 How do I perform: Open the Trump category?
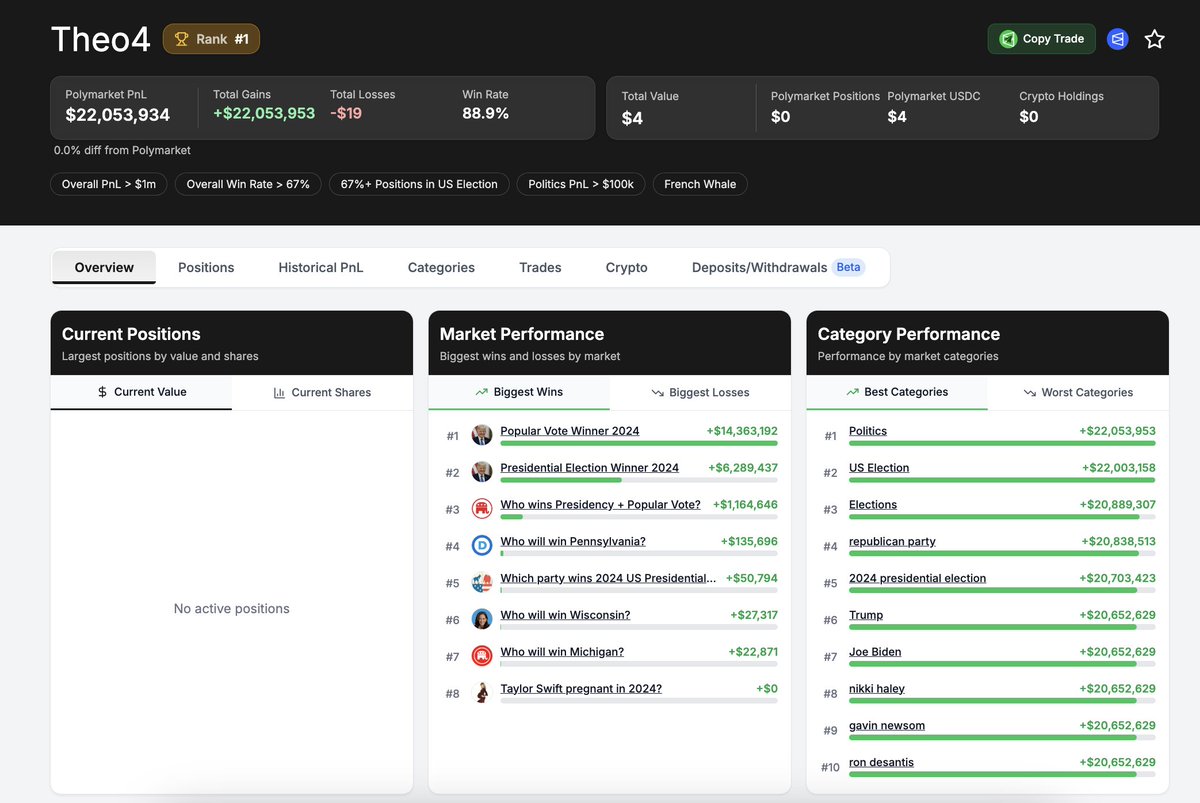pos(866,615)
